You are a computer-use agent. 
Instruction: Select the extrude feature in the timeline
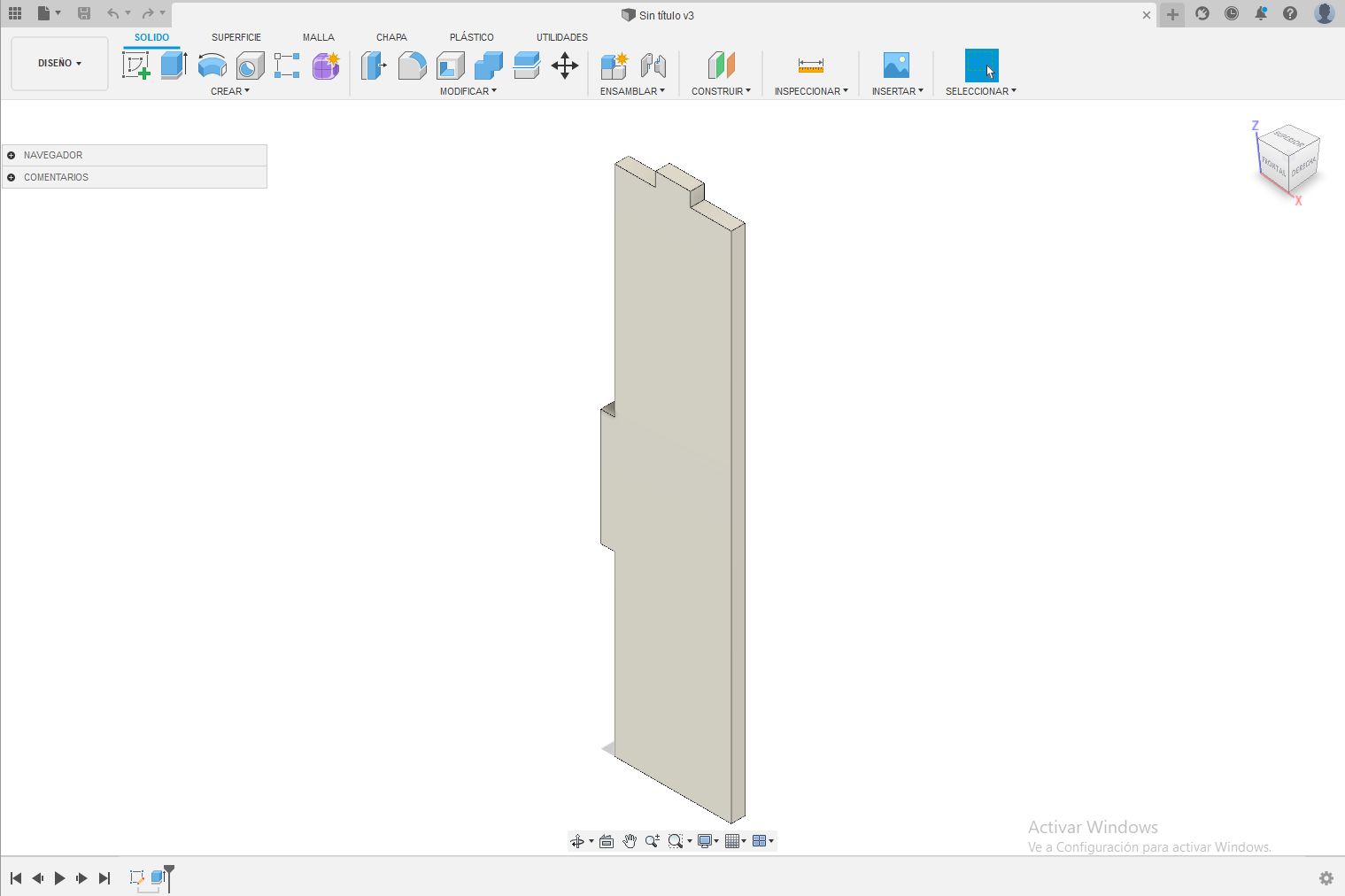pos(158,877)
